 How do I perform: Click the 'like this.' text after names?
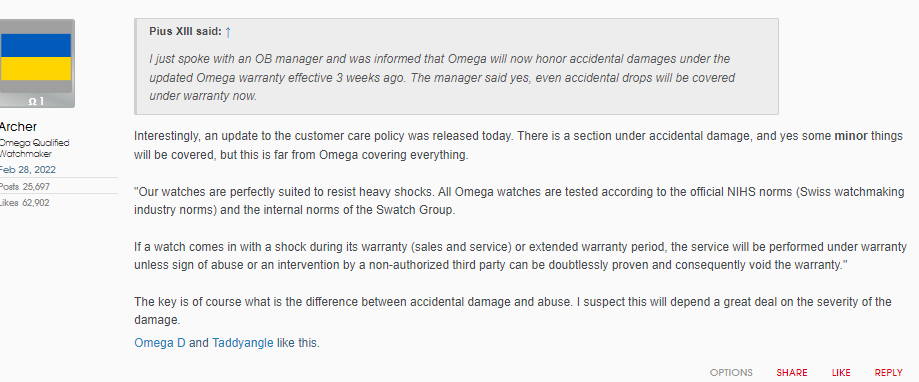click(298, 343)
